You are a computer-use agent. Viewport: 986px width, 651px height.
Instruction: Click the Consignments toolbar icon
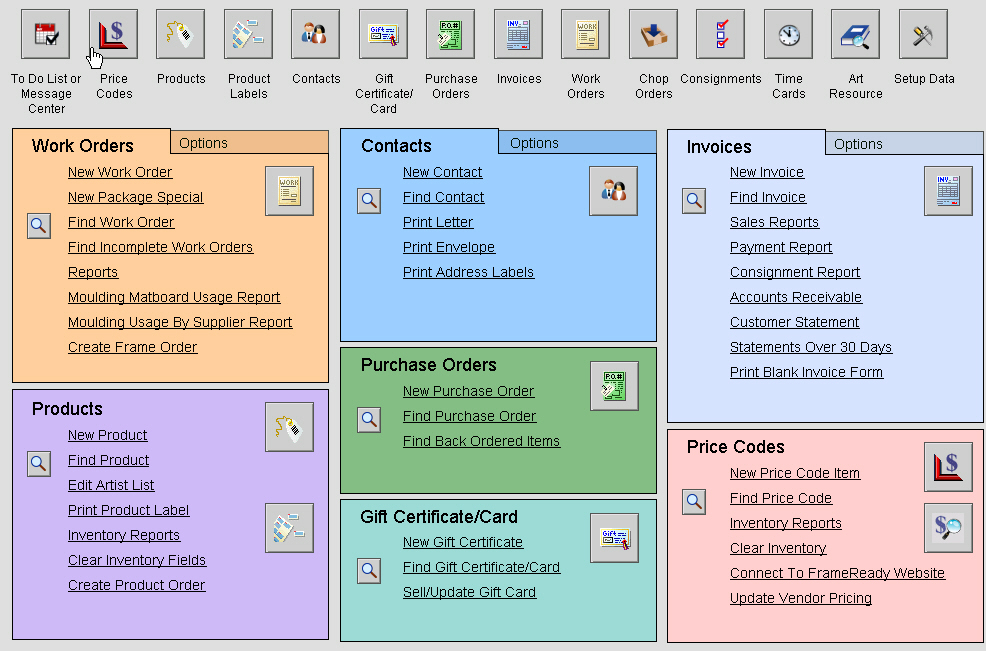click(721, 33)
